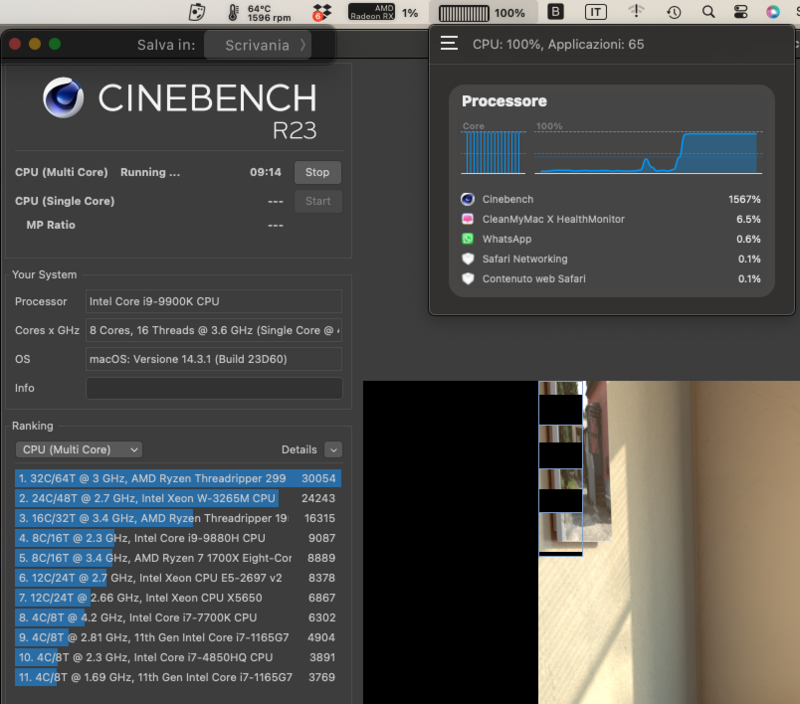Open the Dropbox menu bar icon

pos(322,12)
